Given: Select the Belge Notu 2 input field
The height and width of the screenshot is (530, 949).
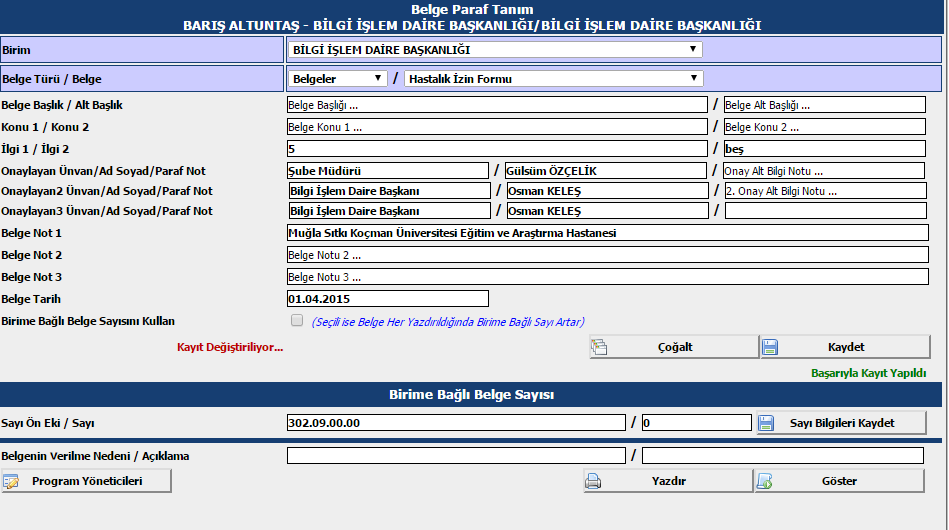Looking at the screenshot, I should tap(606, 255).
